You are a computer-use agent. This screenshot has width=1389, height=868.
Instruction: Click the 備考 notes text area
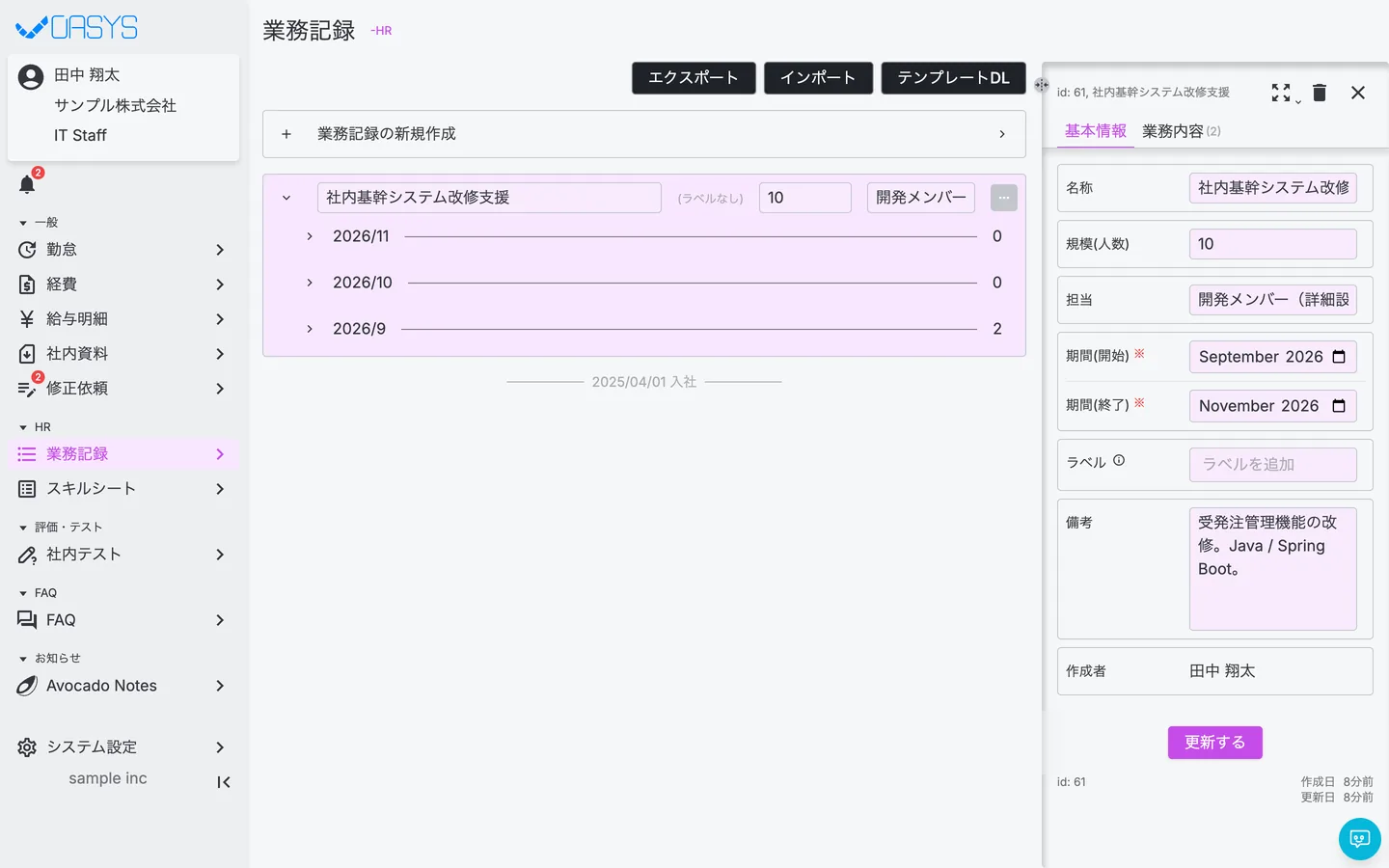point(1273,569)
